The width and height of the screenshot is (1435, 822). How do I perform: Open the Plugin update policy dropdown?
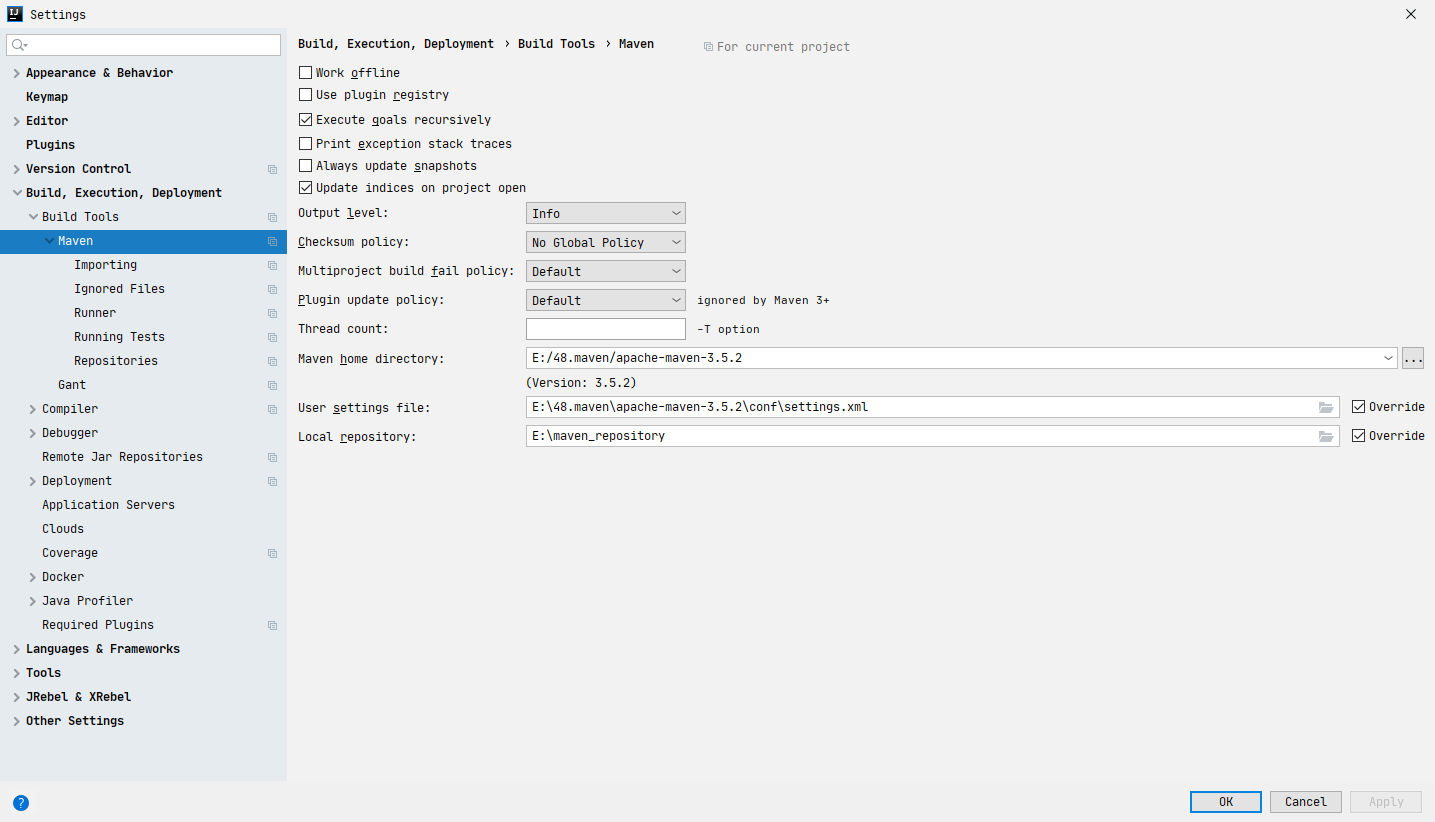tap(605, 300)
